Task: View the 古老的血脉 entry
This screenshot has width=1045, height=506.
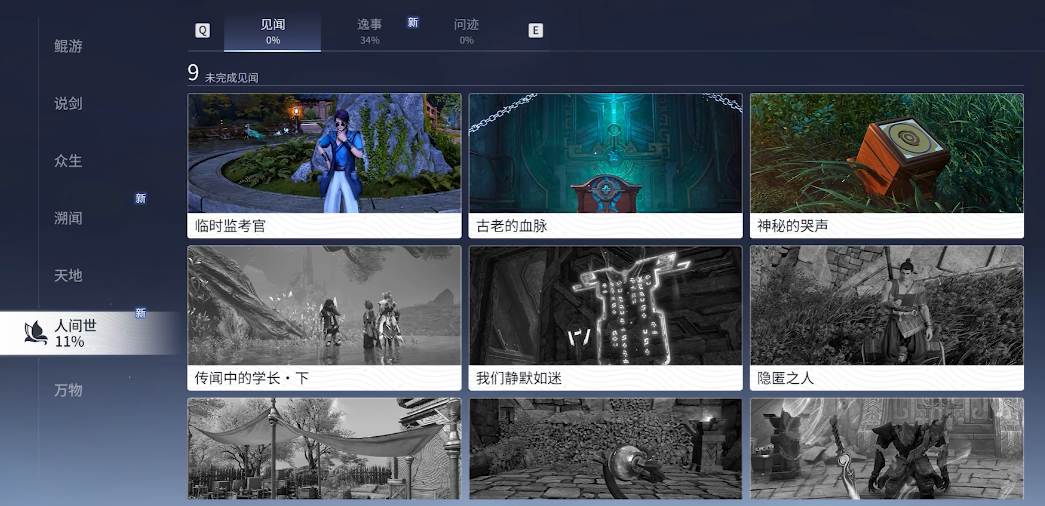Action: [x=605, y=165]
